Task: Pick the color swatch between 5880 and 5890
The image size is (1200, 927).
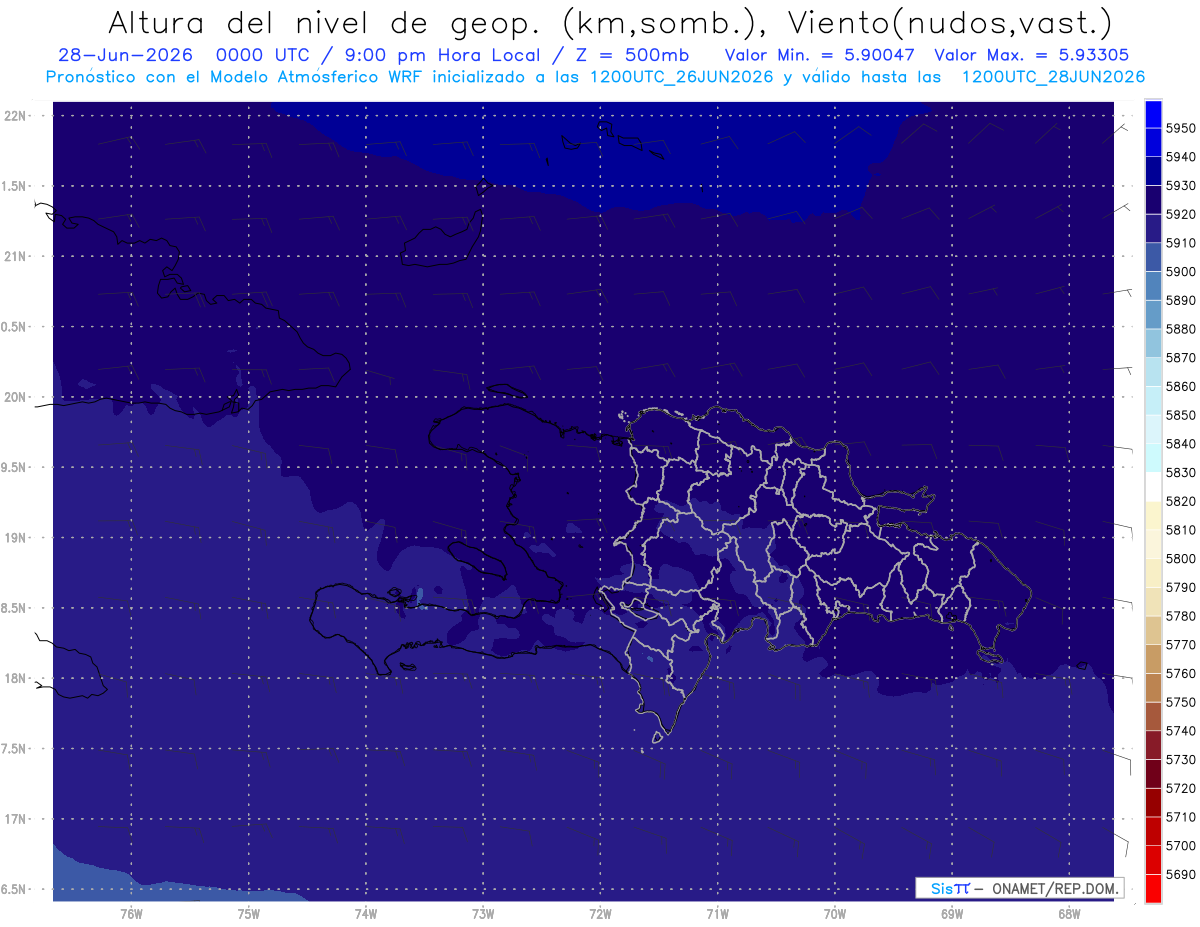Action: [1153, 315]
